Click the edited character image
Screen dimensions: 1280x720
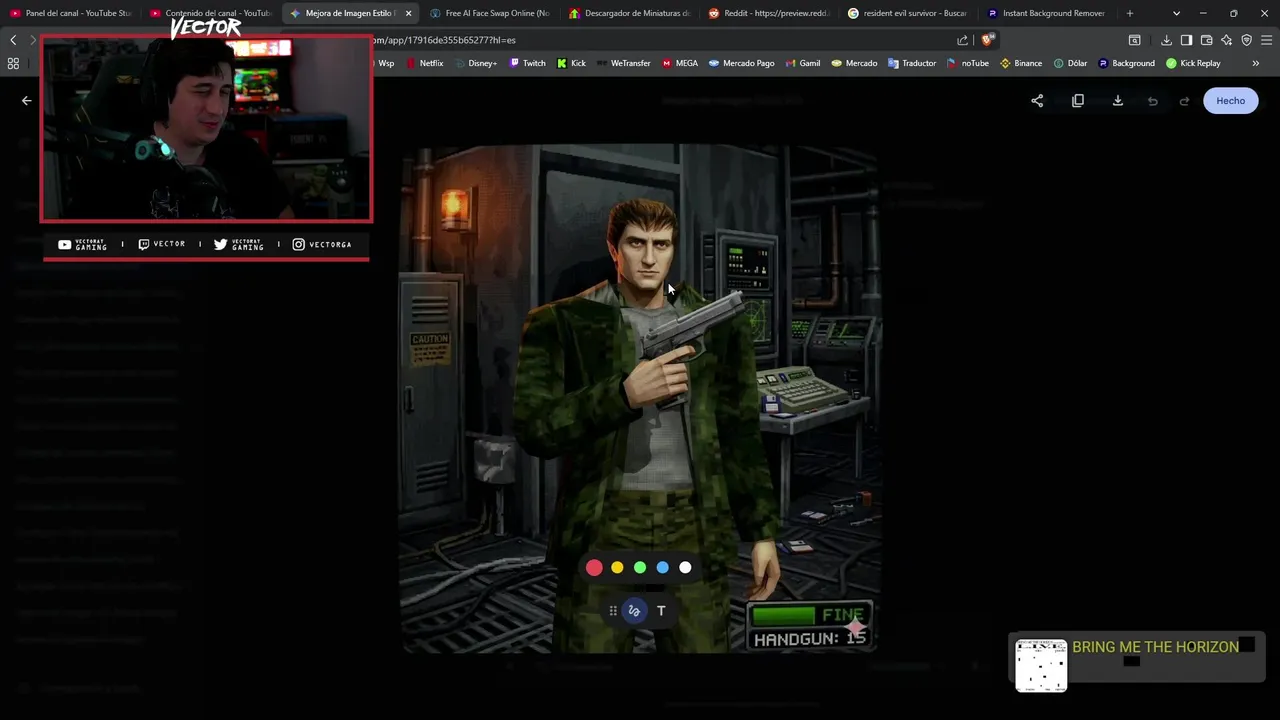(640, 398)
